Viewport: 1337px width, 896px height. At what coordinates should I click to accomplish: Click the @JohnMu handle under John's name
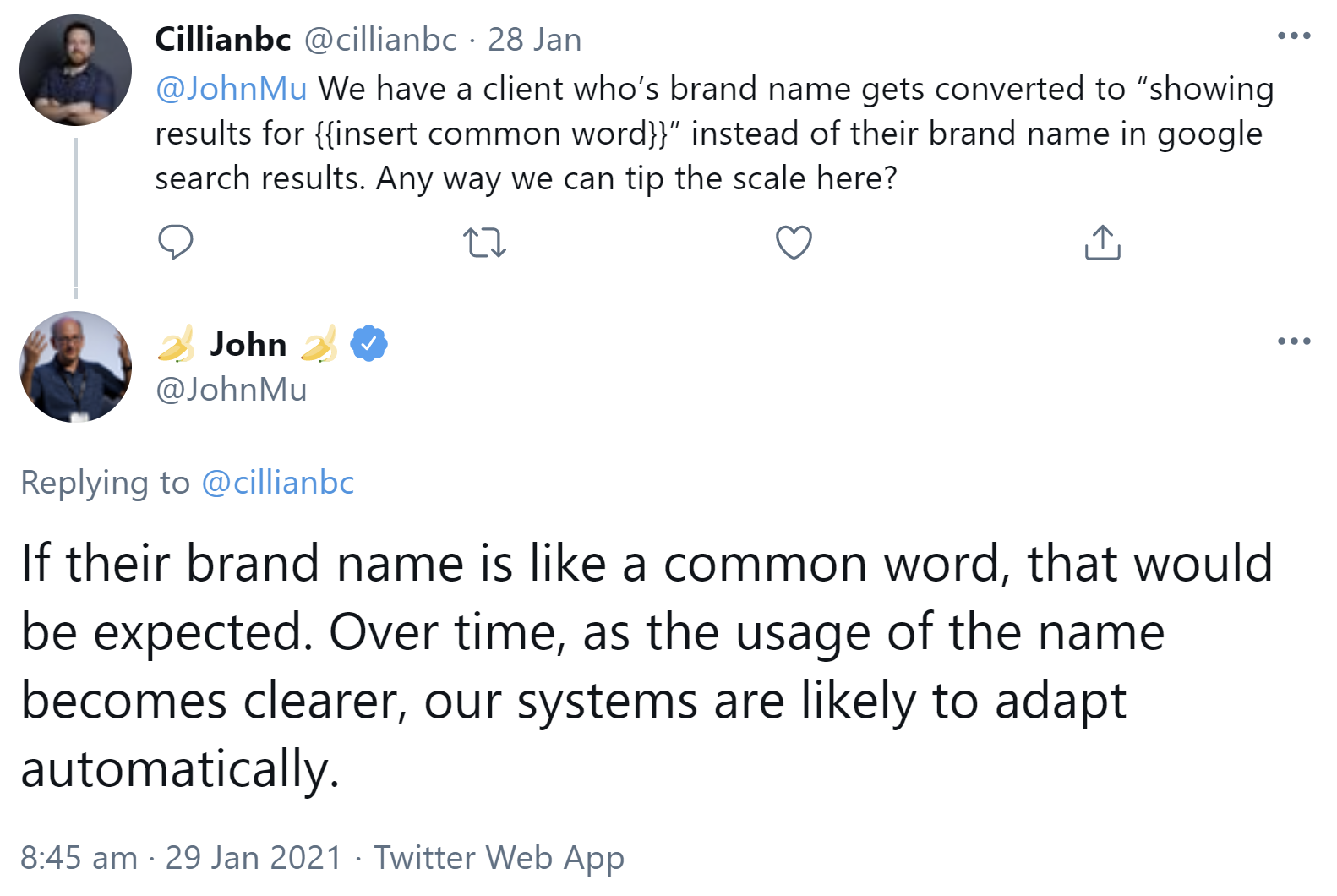231,390
